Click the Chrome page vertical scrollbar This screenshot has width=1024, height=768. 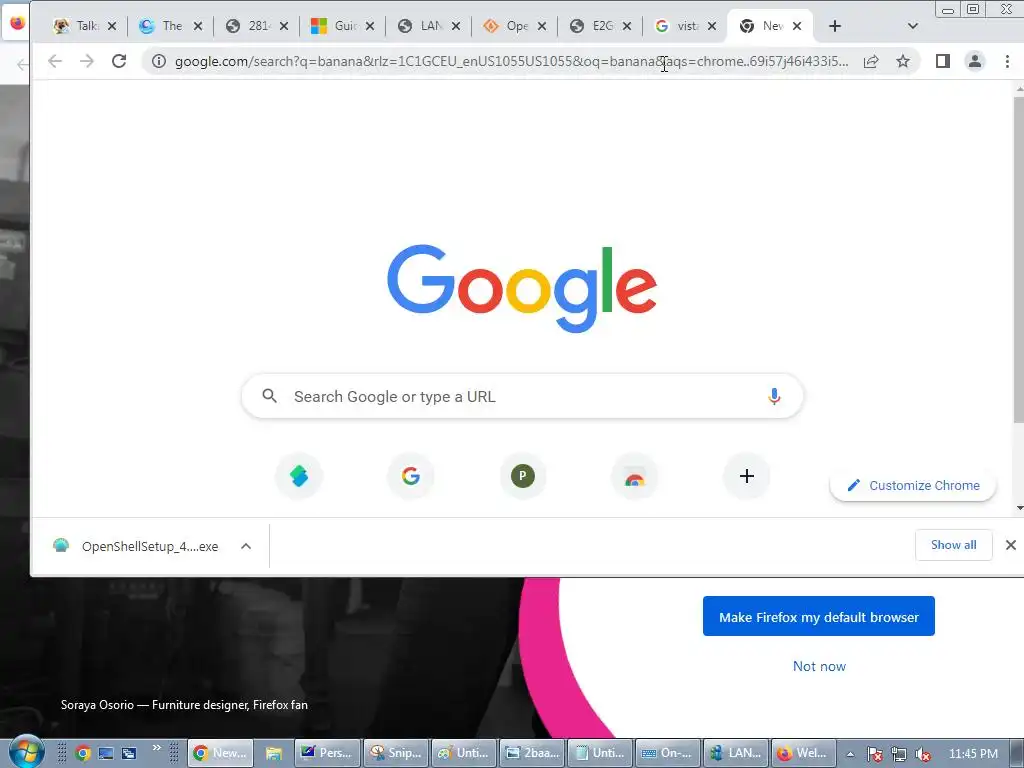pos(1018,259)
